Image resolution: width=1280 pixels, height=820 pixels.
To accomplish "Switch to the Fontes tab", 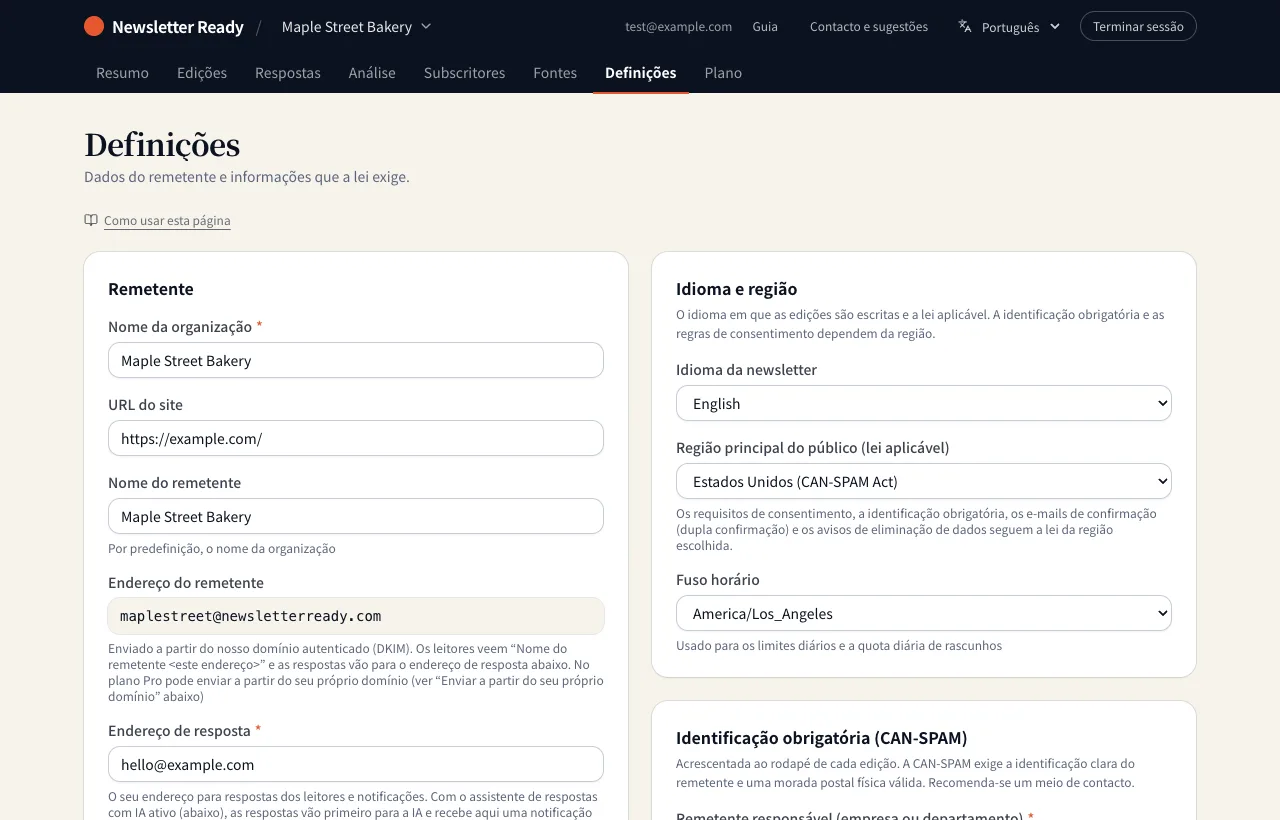I will coord(555,73).
